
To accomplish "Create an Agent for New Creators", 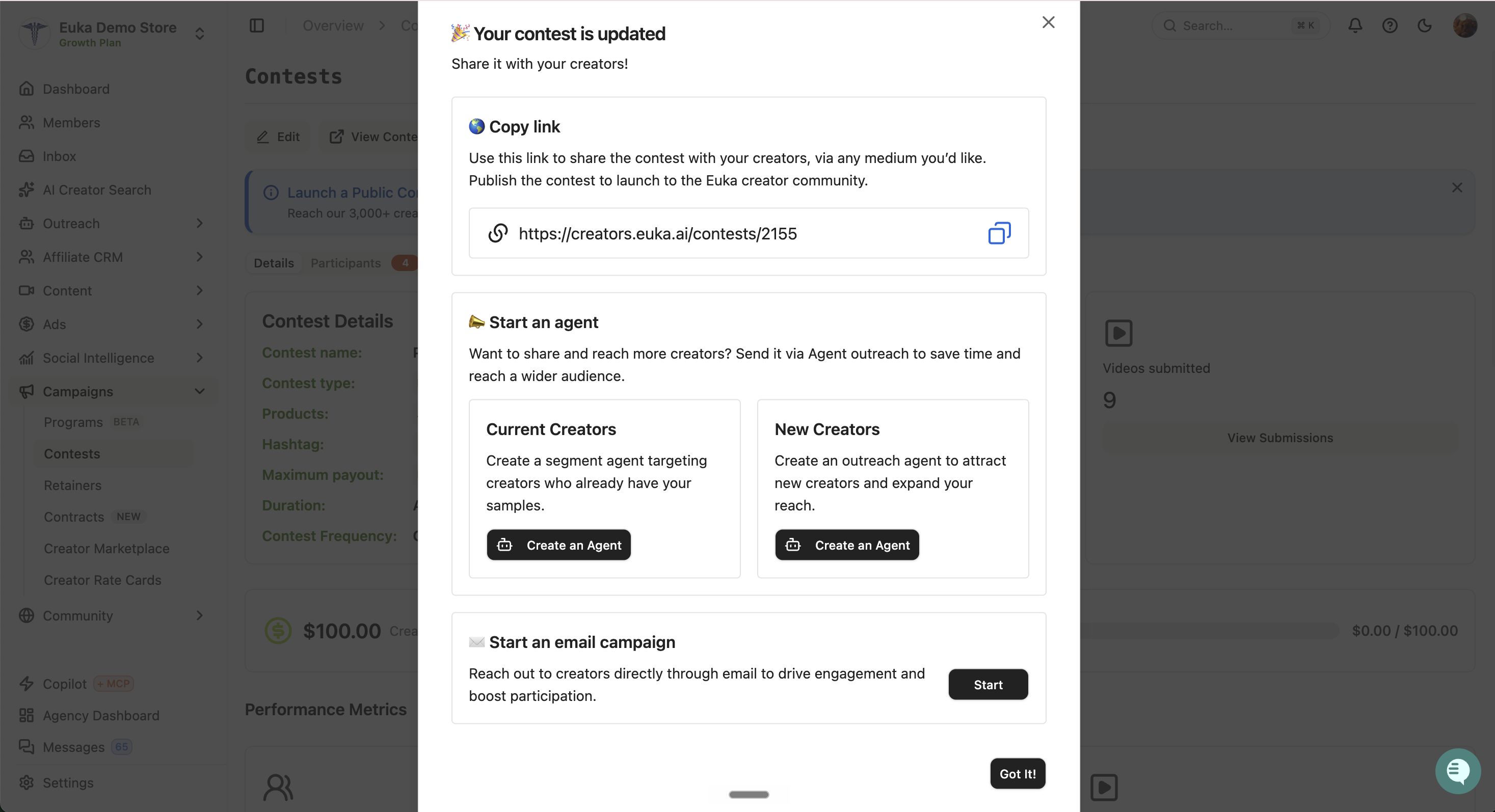I will (847, 545).
